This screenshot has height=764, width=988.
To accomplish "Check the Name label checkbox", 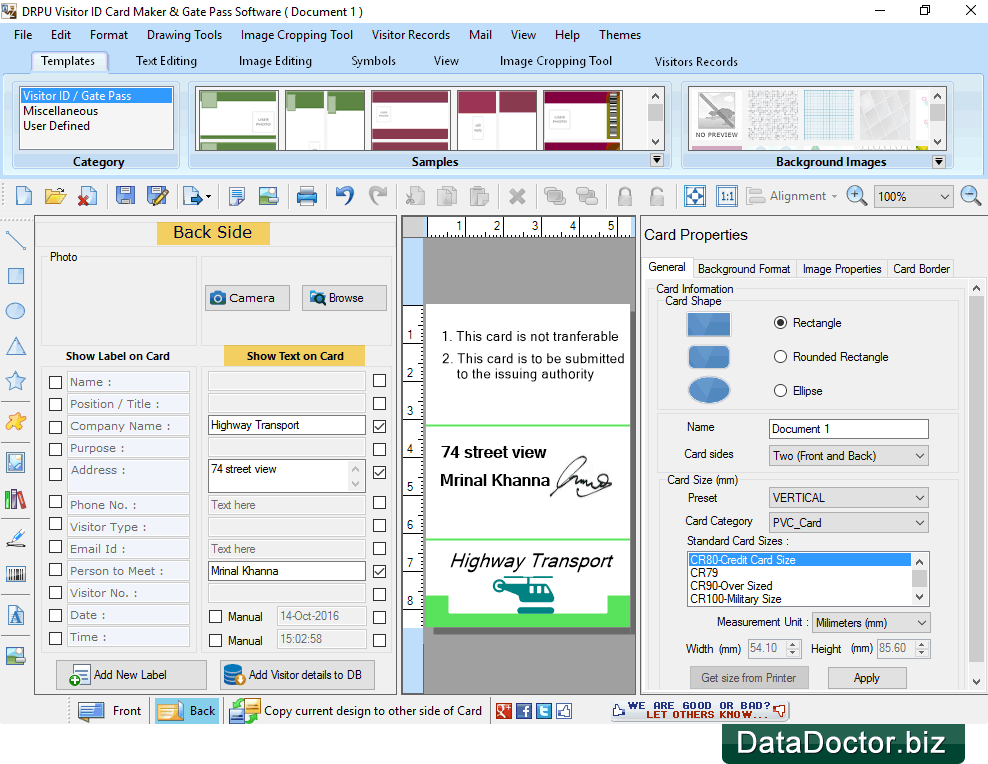I will pos(55,382).
